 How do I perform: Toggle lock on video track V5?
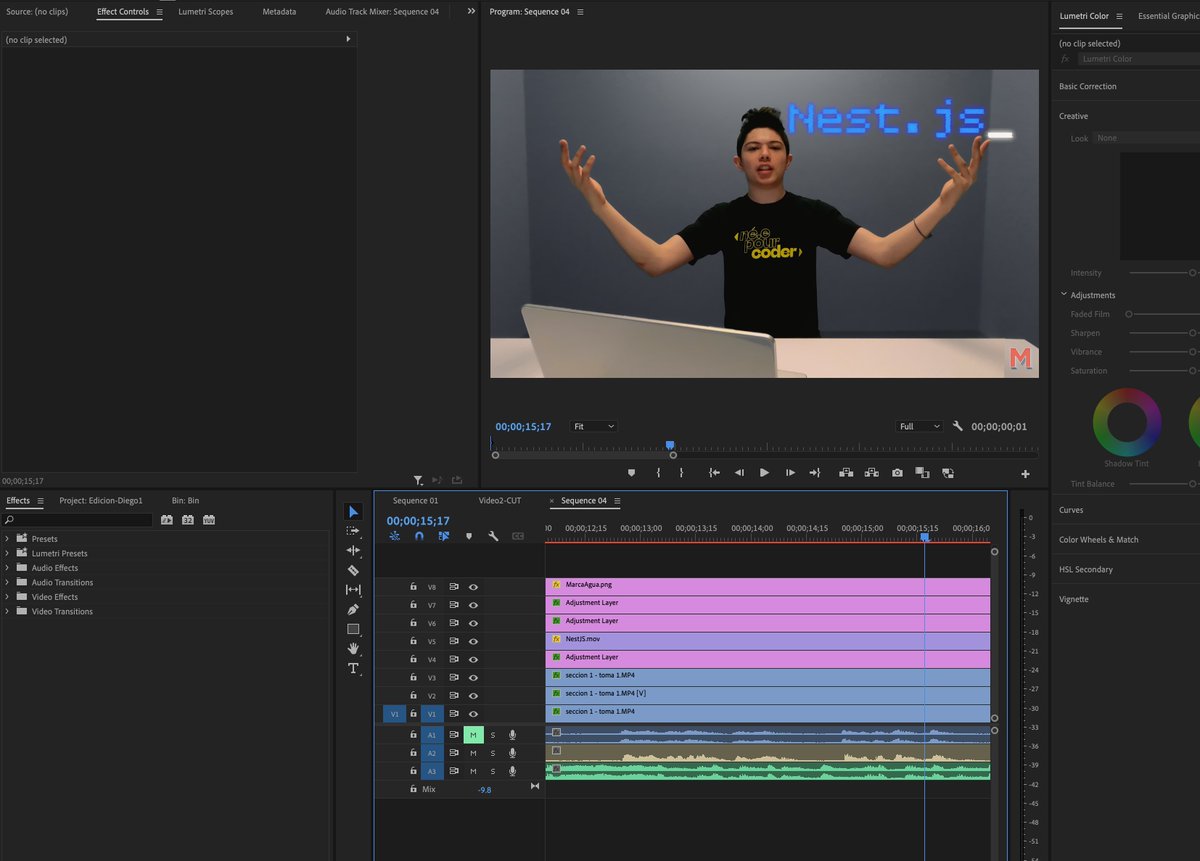413,641
